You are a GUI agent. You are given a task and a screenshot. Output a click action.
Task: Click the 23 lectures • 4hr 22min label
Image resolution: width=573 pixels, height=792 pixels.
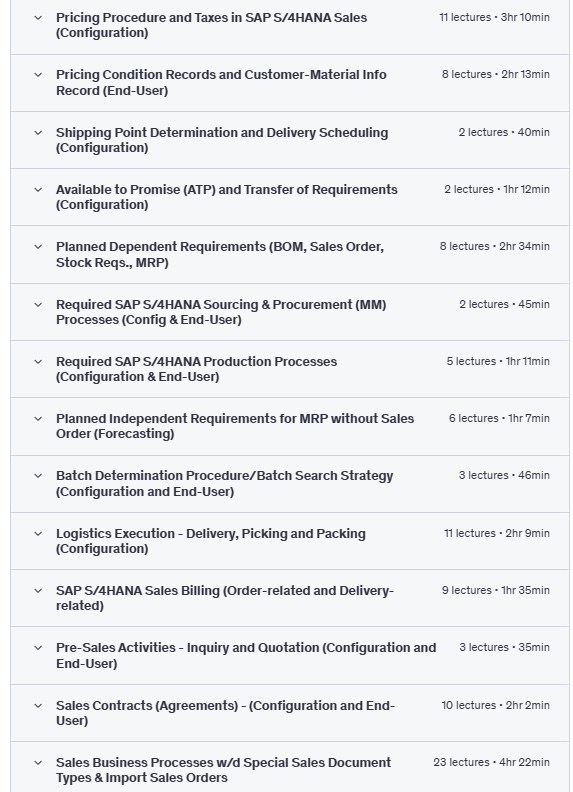click(491, 762)
